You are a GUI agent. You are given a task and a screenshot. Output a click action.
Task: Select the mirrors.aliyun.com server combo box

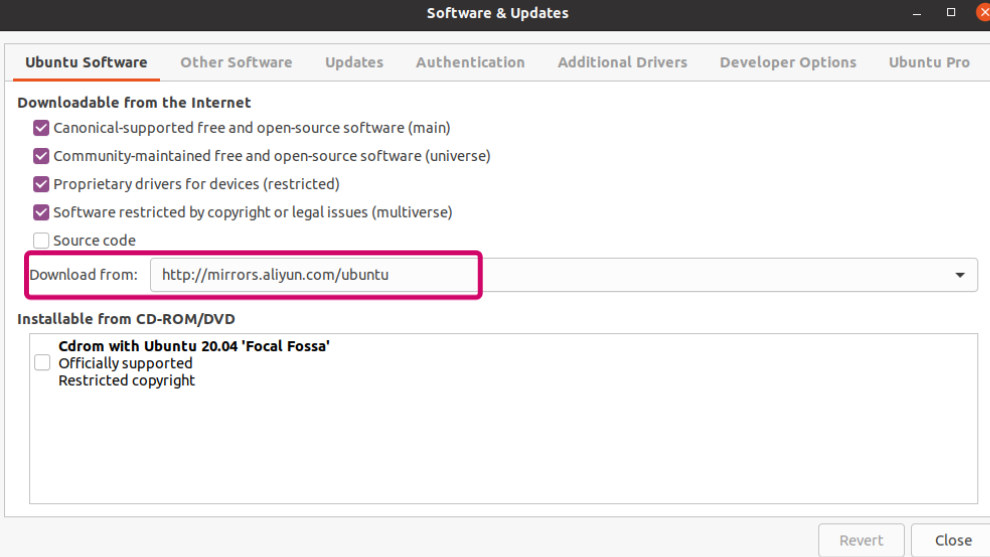tap(564, 275)
